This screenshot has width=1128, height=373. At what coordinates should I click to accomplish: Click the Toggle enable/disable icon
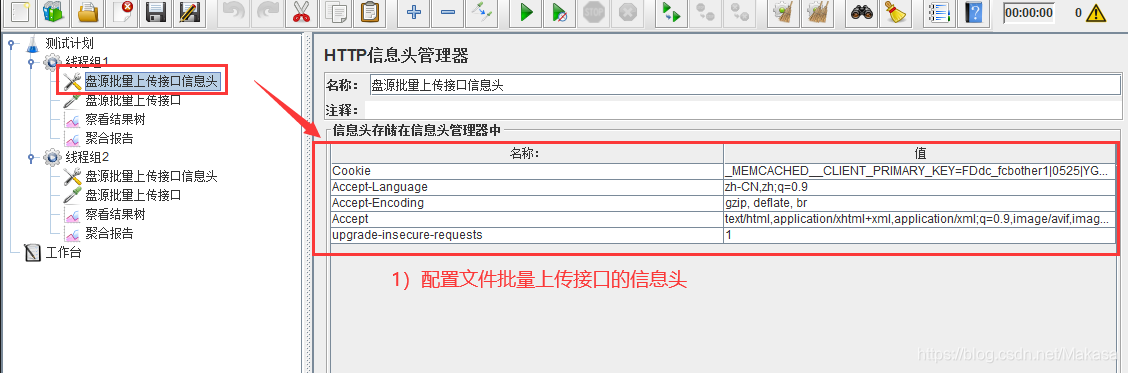(x=481, y=12)
